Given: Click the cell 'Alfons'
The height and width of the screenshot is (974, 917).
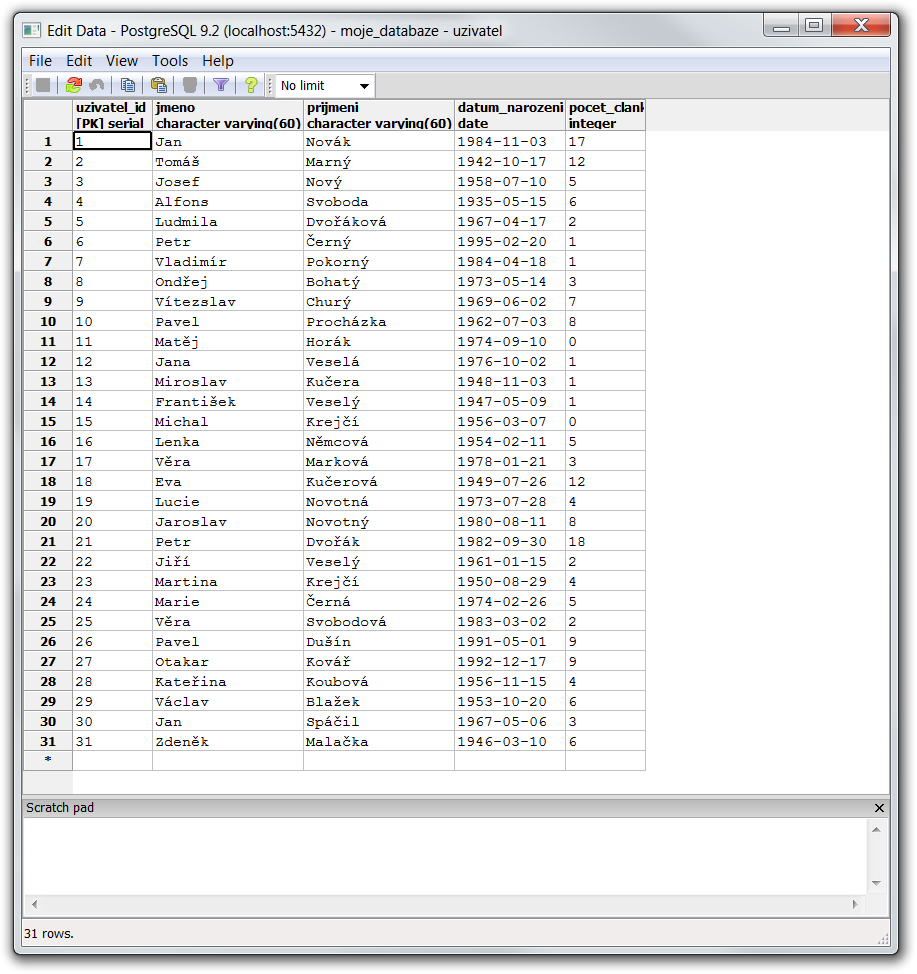Looking at the screenshot, I should (x=228, y=202).
